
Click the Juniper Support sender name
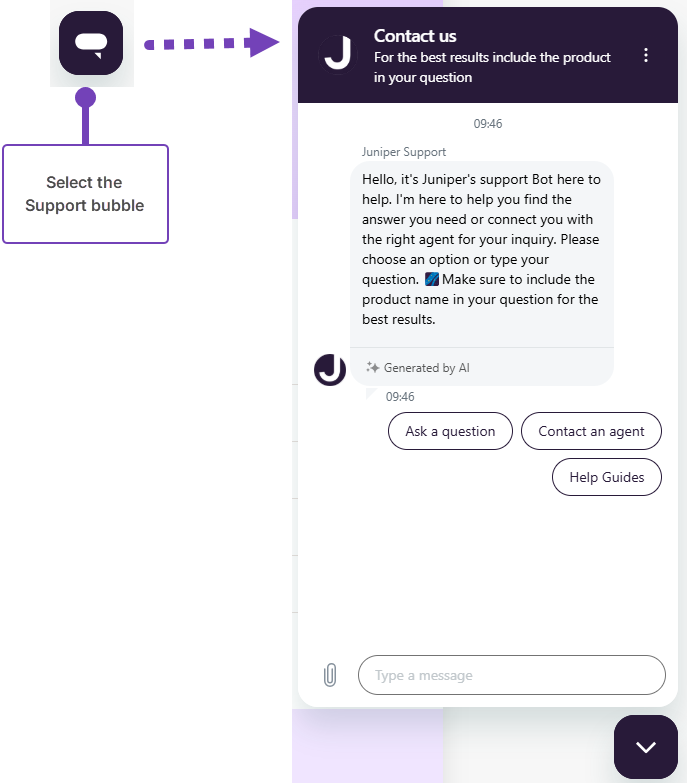404,152
